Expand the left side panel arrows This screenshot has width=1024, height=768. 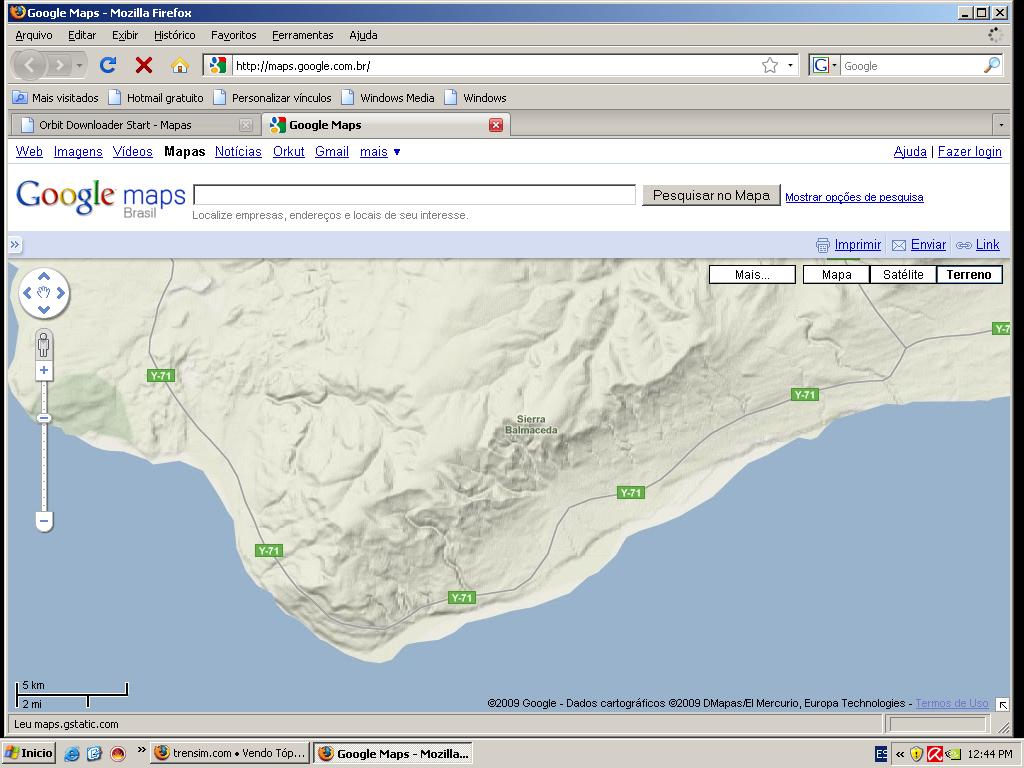click(x=15, y=245)
